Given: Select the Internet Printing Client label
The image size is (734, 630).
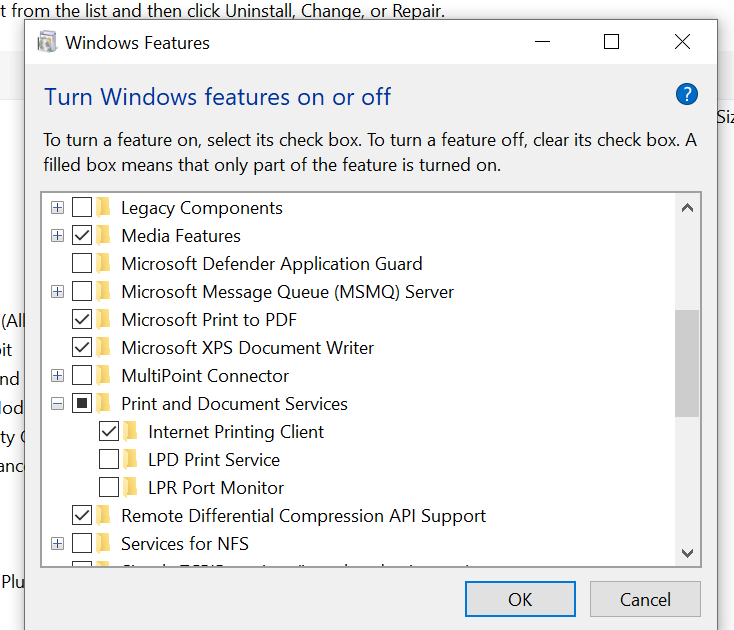Looking at the screenshot, I should pos(236,432).
